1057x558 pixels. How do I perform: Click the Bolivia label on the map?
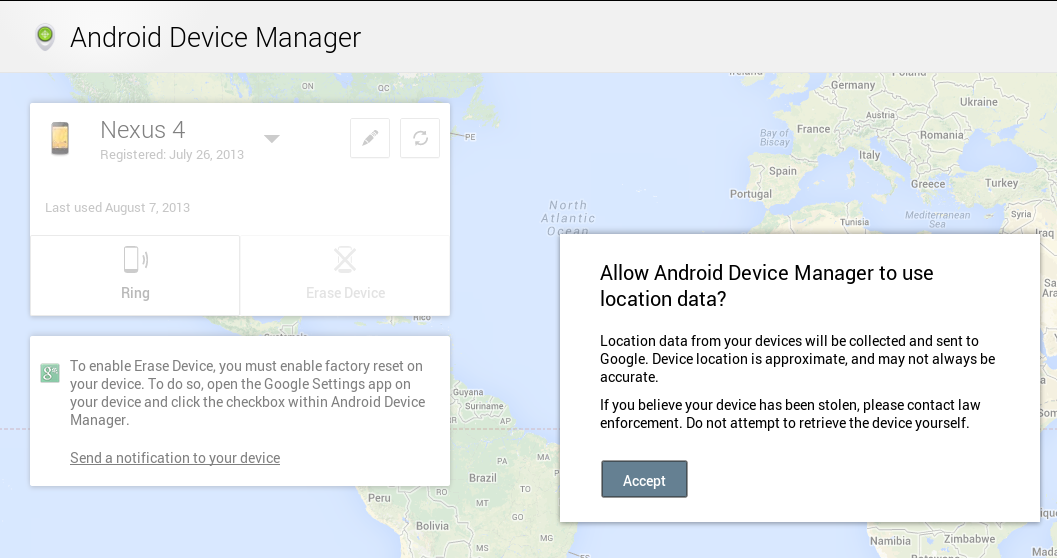[432, 526]
